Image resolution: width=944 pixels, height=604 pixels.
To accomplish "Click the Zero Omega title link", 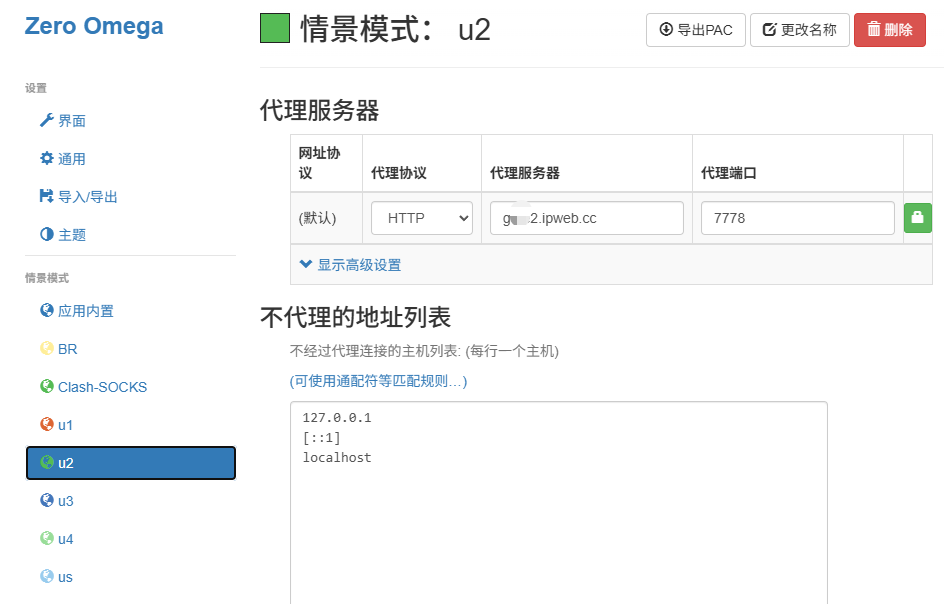I will [94, 26].
